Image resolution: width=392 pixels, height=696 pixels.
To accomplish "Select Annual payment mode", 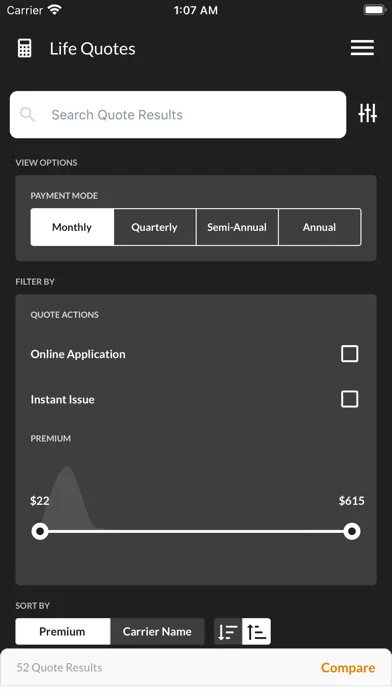I will 320,227.
